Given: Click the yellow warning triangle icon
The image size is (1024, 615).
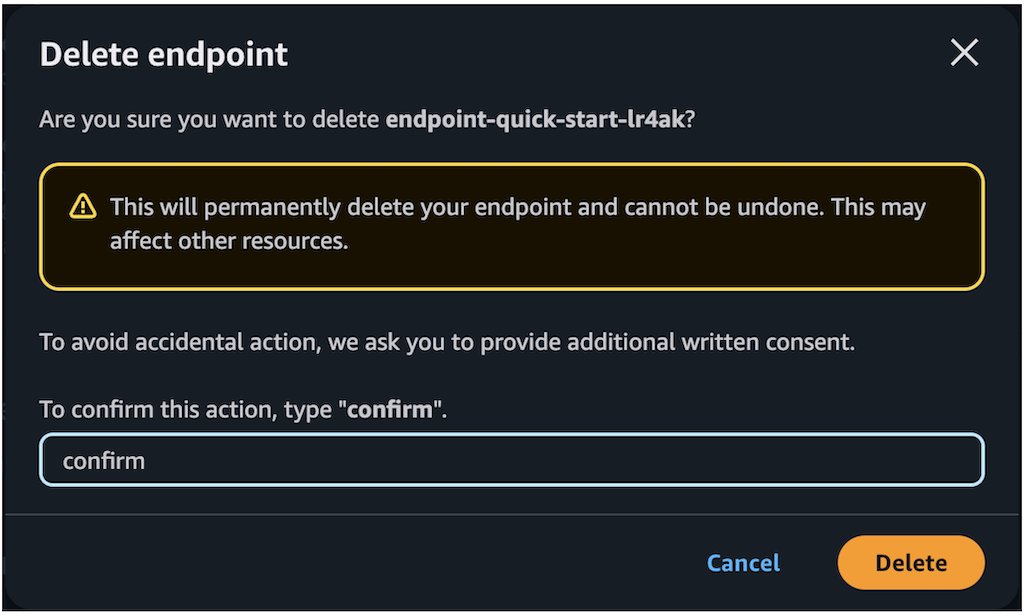Looking at the screenshot, I should click(x=83, y=206).
